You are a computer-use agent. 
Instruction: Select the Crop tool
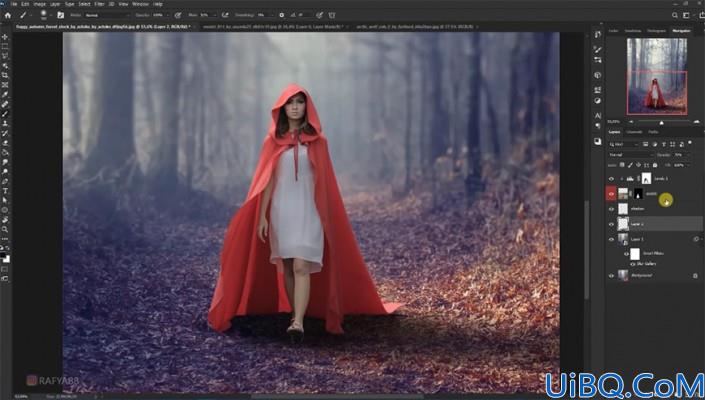5,75
